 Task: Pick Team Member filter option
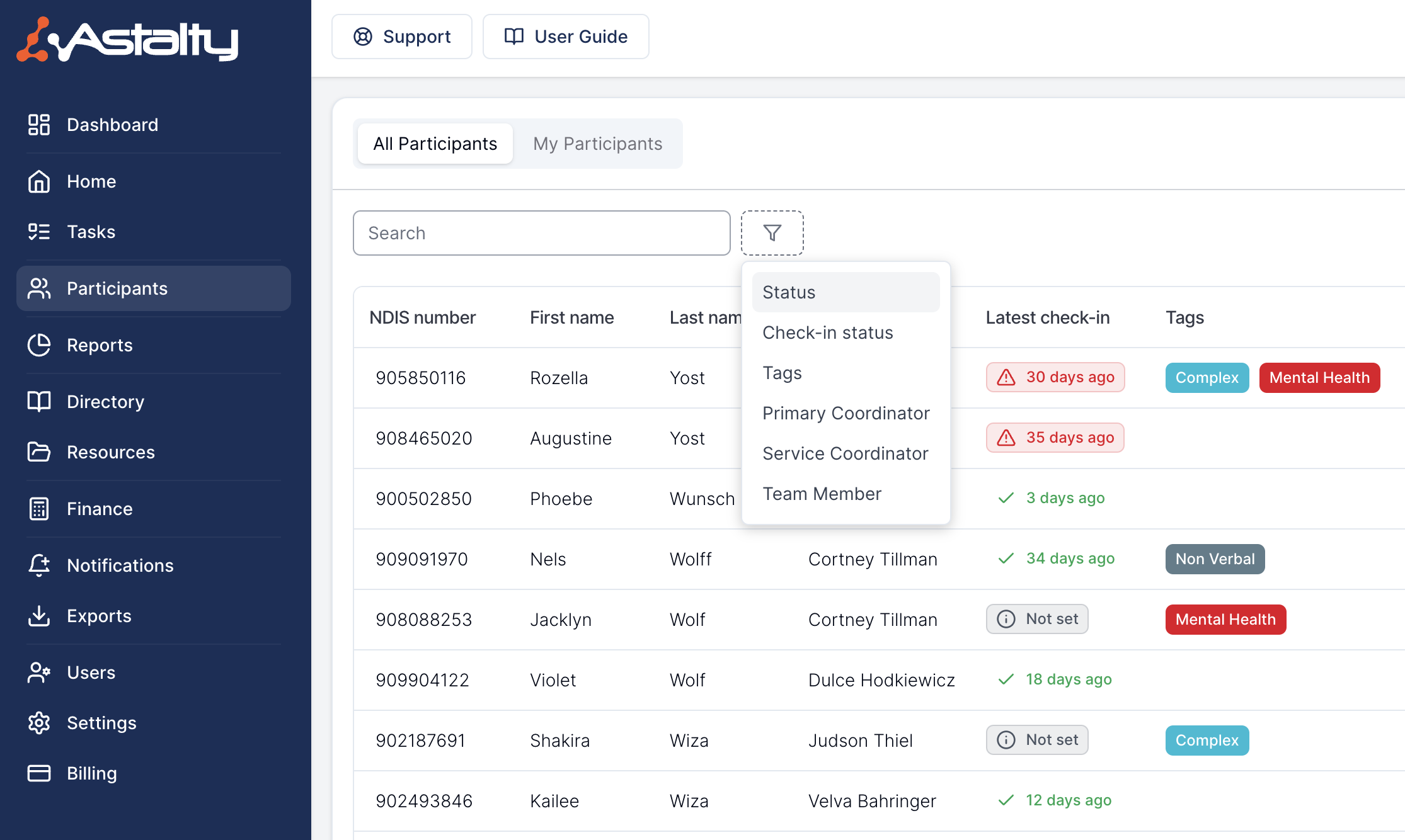click(822, 494)
